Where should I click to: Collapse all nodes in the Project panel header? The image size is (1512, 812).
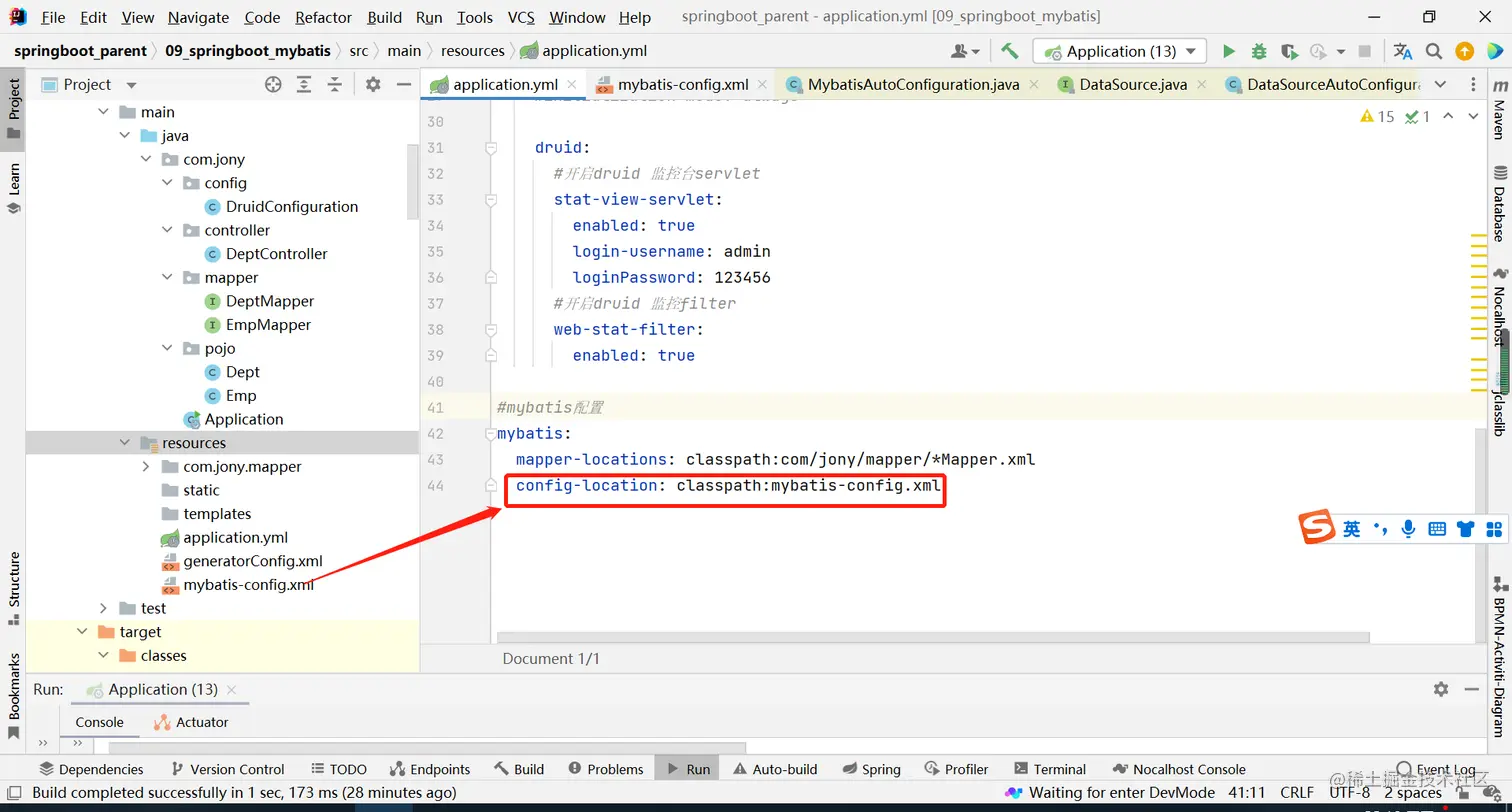pos(335,85)
